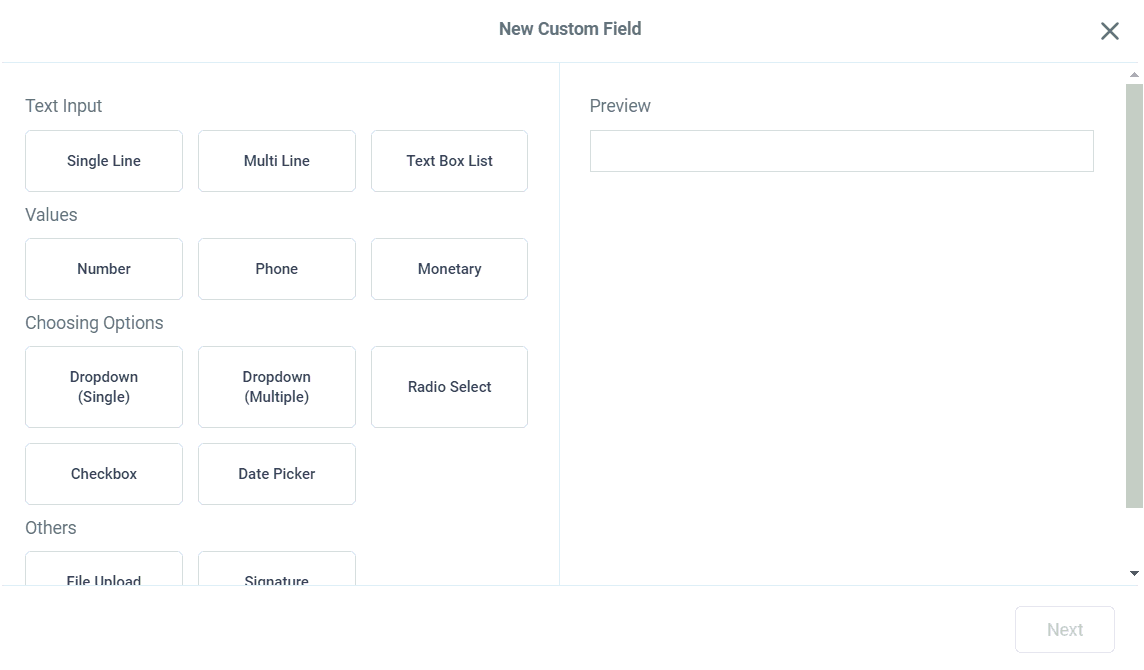Choose the Multi Line field type
Screen dimensions: 1144x670
[276, 160]
